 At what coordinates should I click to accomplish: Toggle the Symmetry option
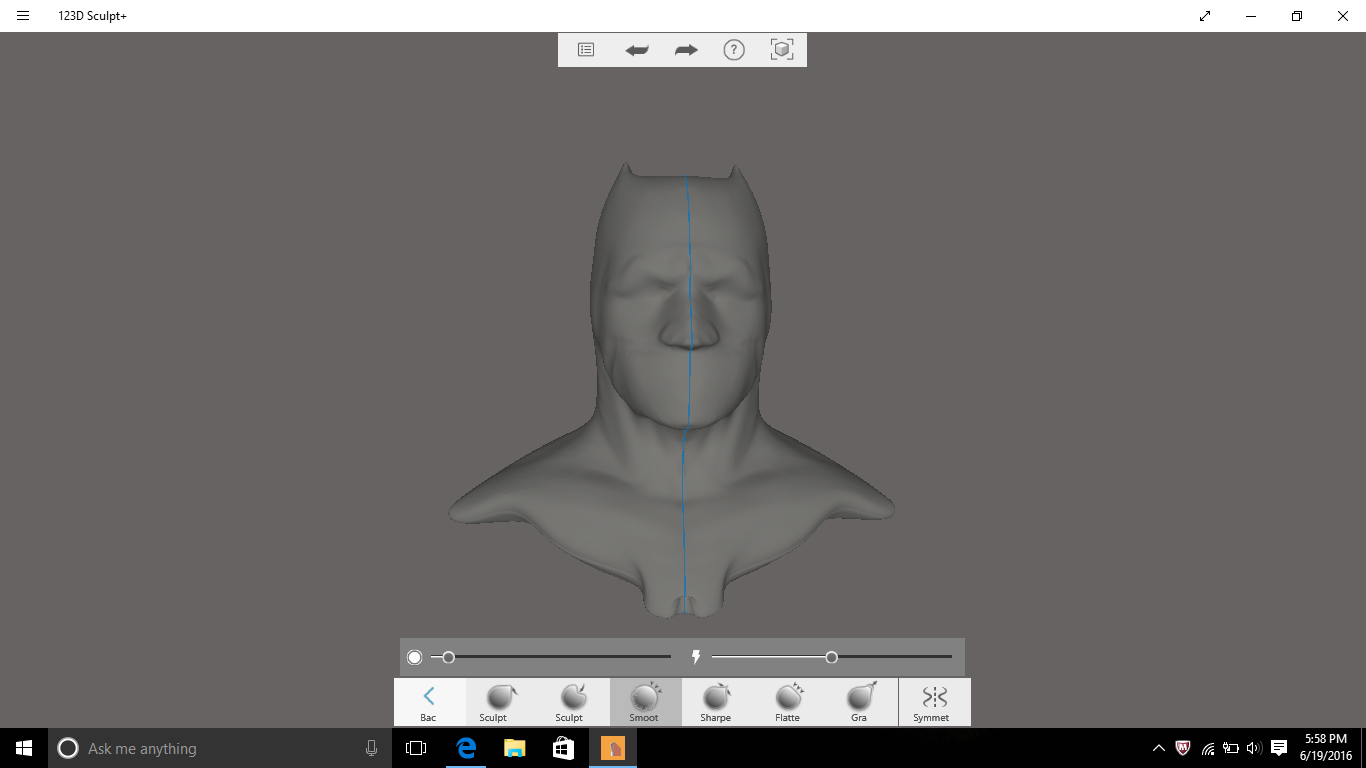[x=934, y=702]
